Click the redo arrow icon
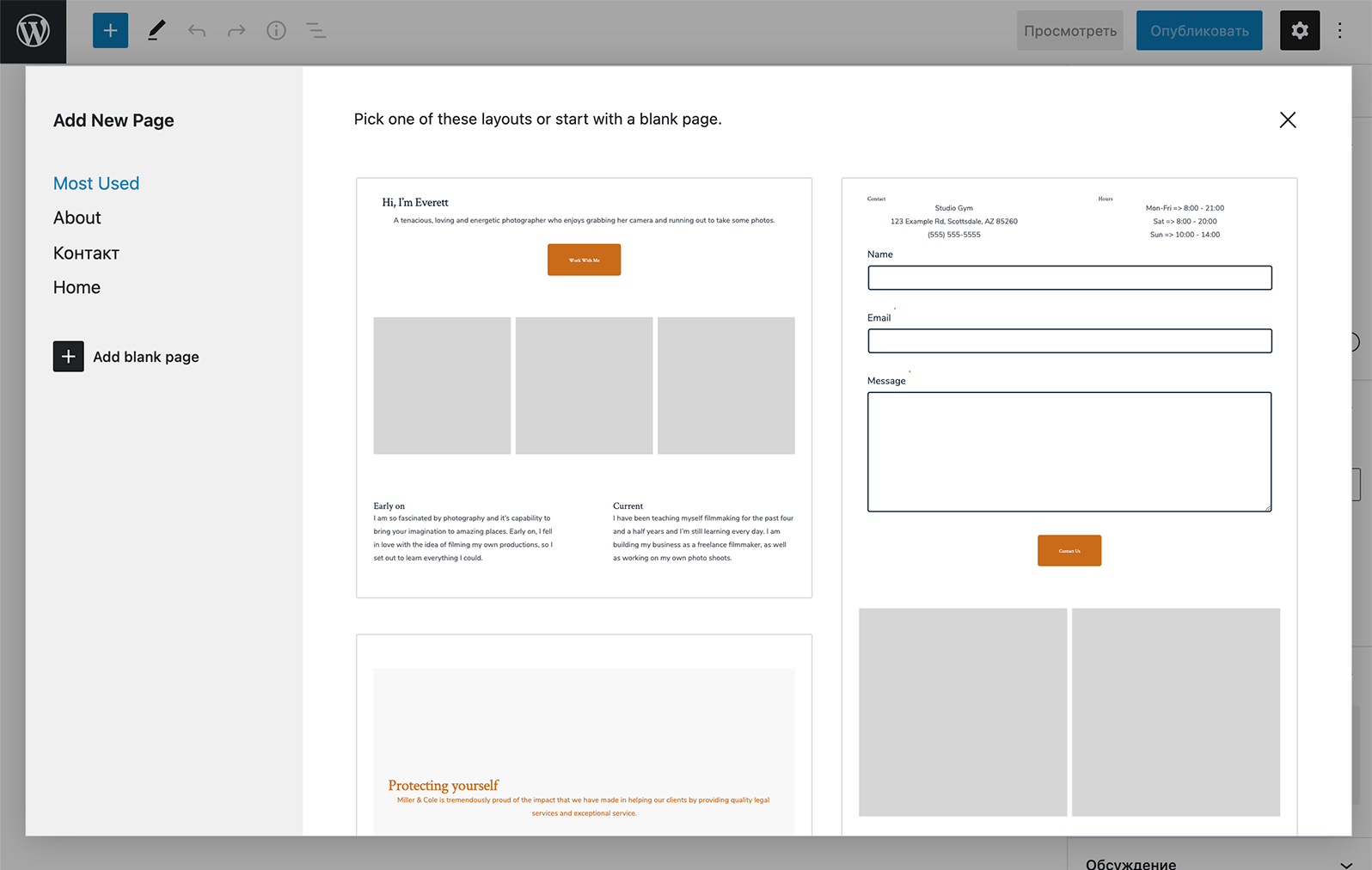 (x=236, y=31)
